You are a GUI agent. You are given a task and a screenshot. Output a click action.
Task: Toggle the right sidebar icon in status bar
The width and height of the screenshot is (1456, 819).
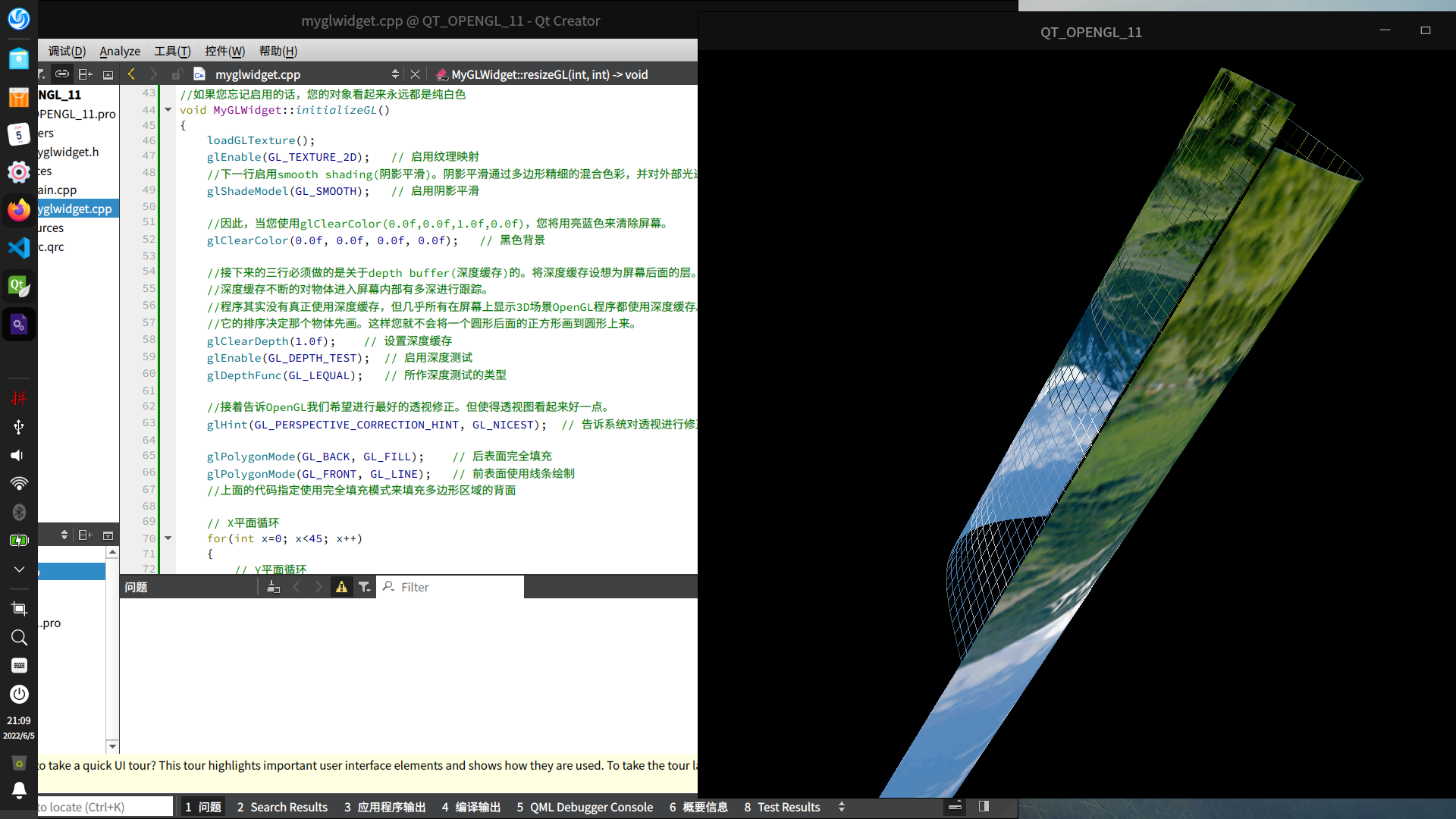point(984,806)
